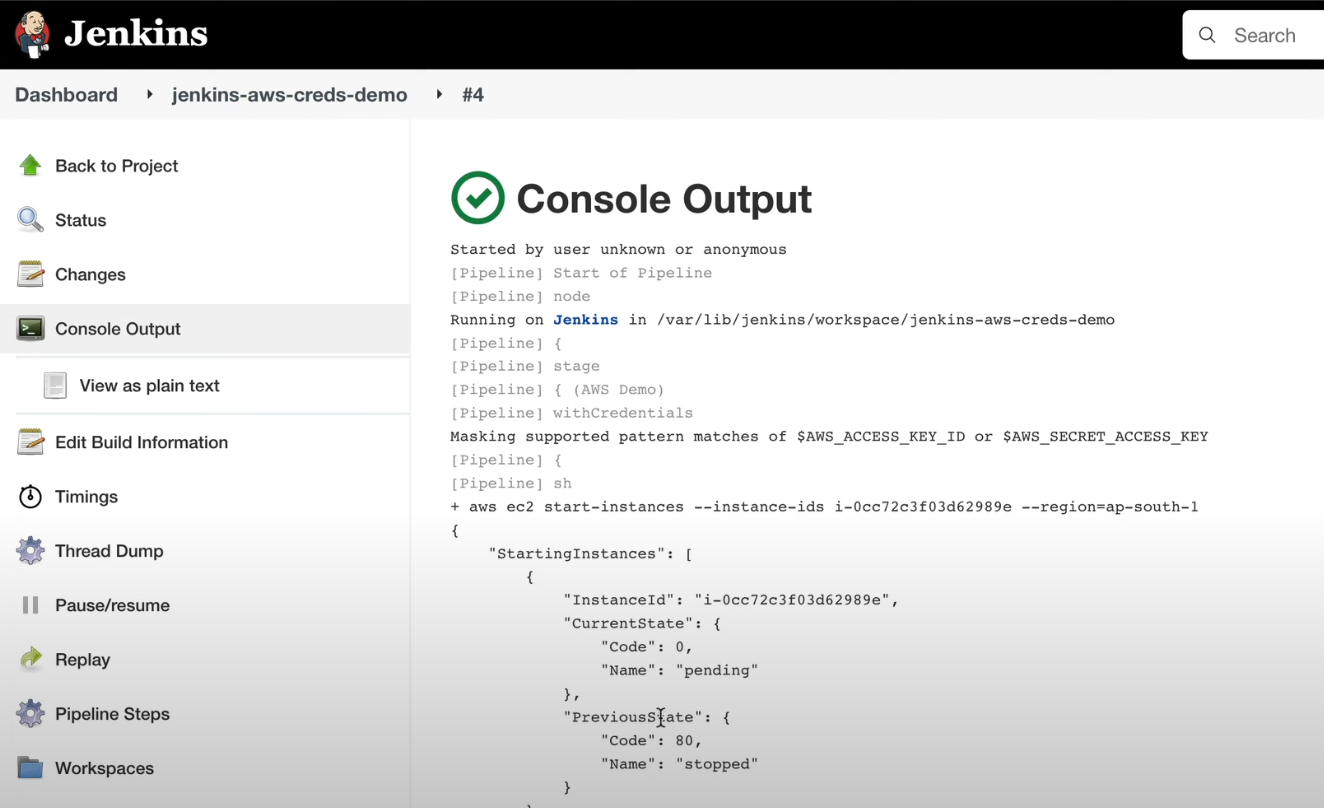Click the 'Masking supported pattern matches' line
Image resolution: width=1324 pixels, height=808 pixels.
click(830, 437)
